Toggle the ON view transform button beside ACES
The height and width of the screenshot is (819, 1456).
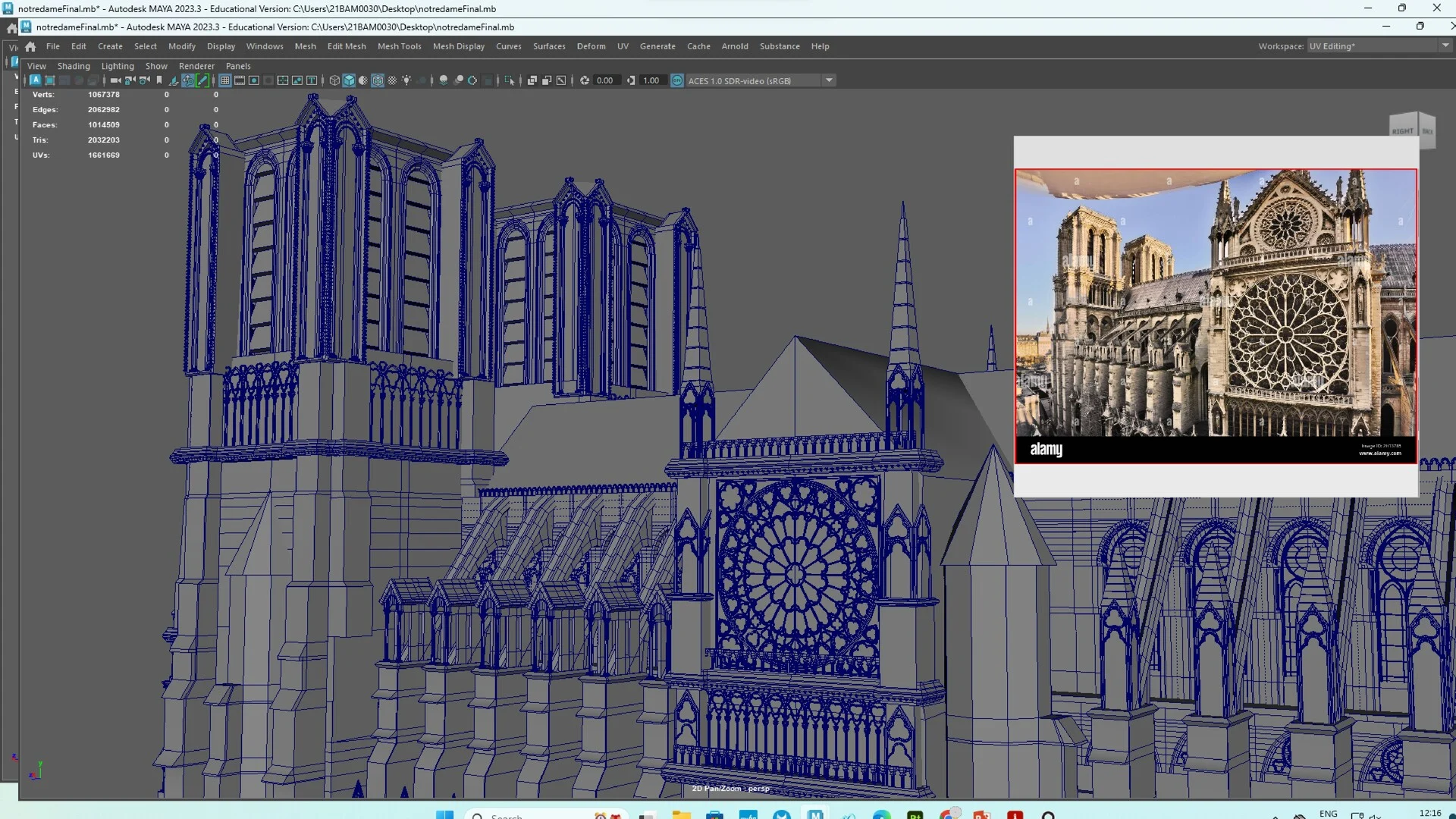[677, 80]
